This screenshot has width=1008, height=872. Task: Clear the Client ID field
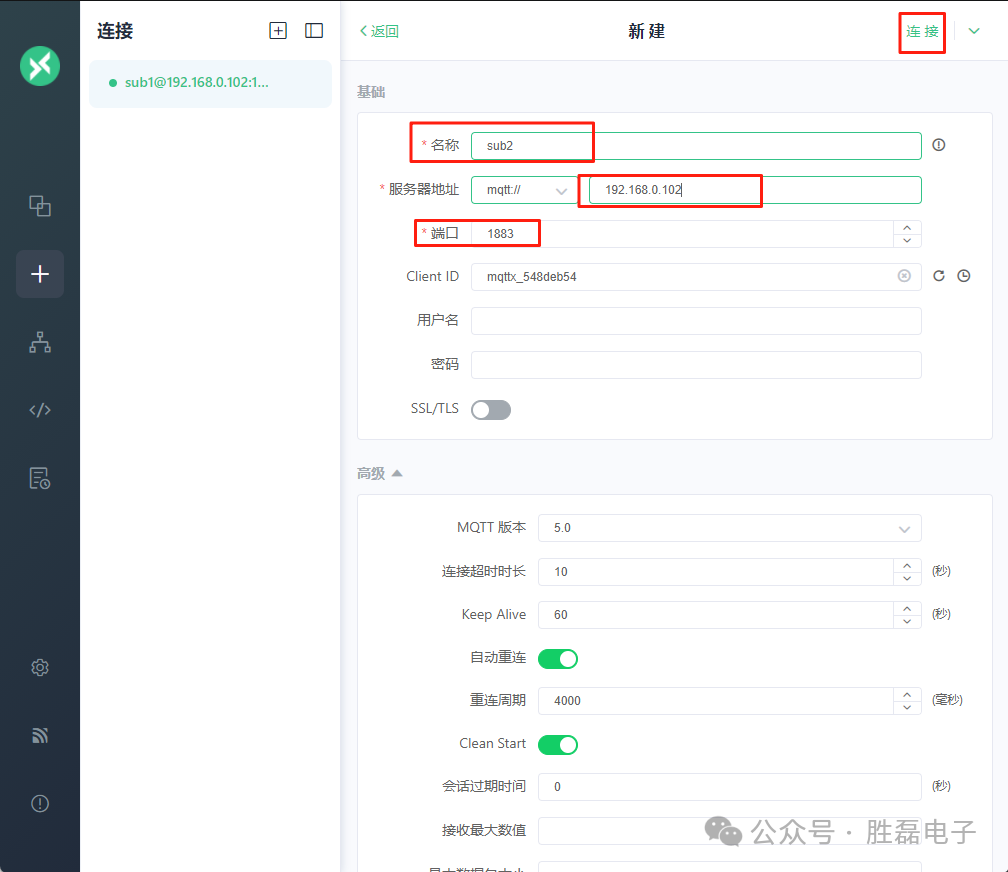tap(904, 276)
